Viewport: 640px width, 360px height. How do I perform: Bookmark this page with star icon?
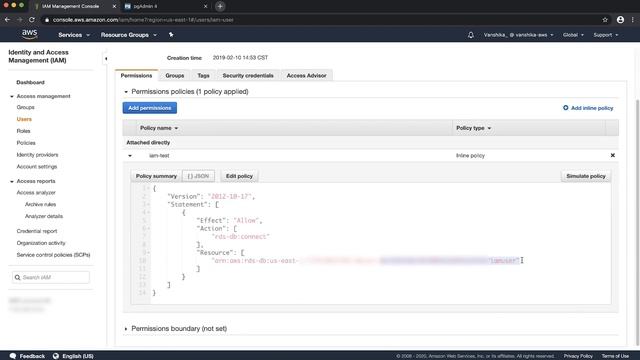(x=605, y=20)
